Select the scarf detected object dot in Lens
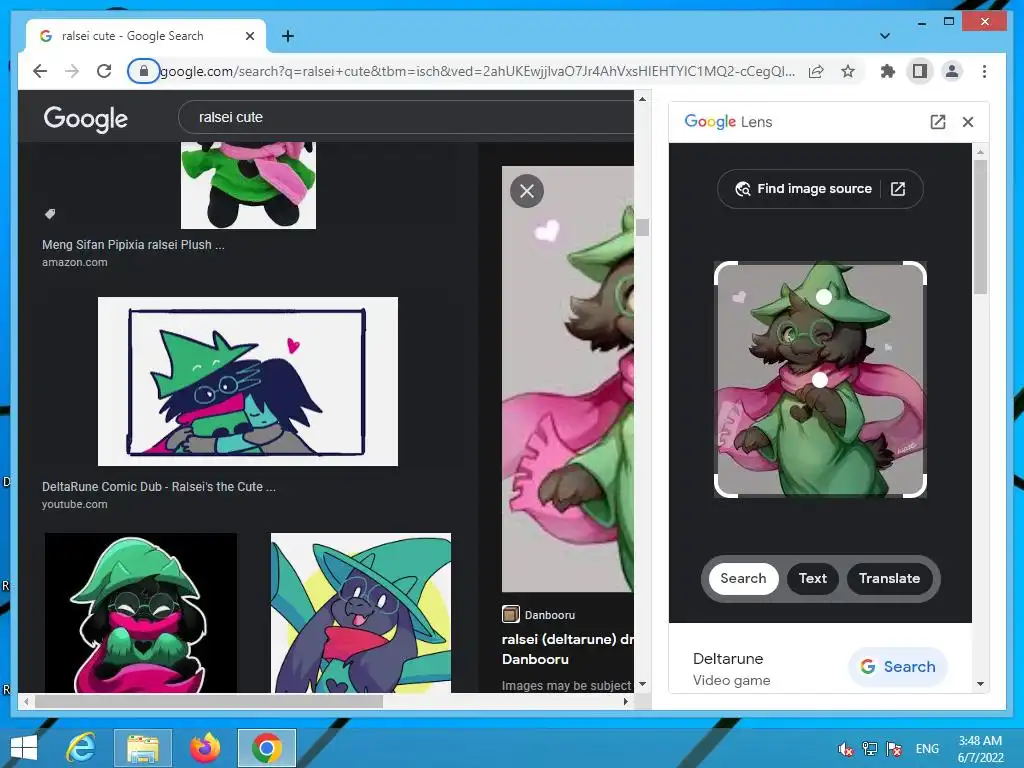This screenshot has height=768, width=1024. pyautogui.click(x=820, y=380)
